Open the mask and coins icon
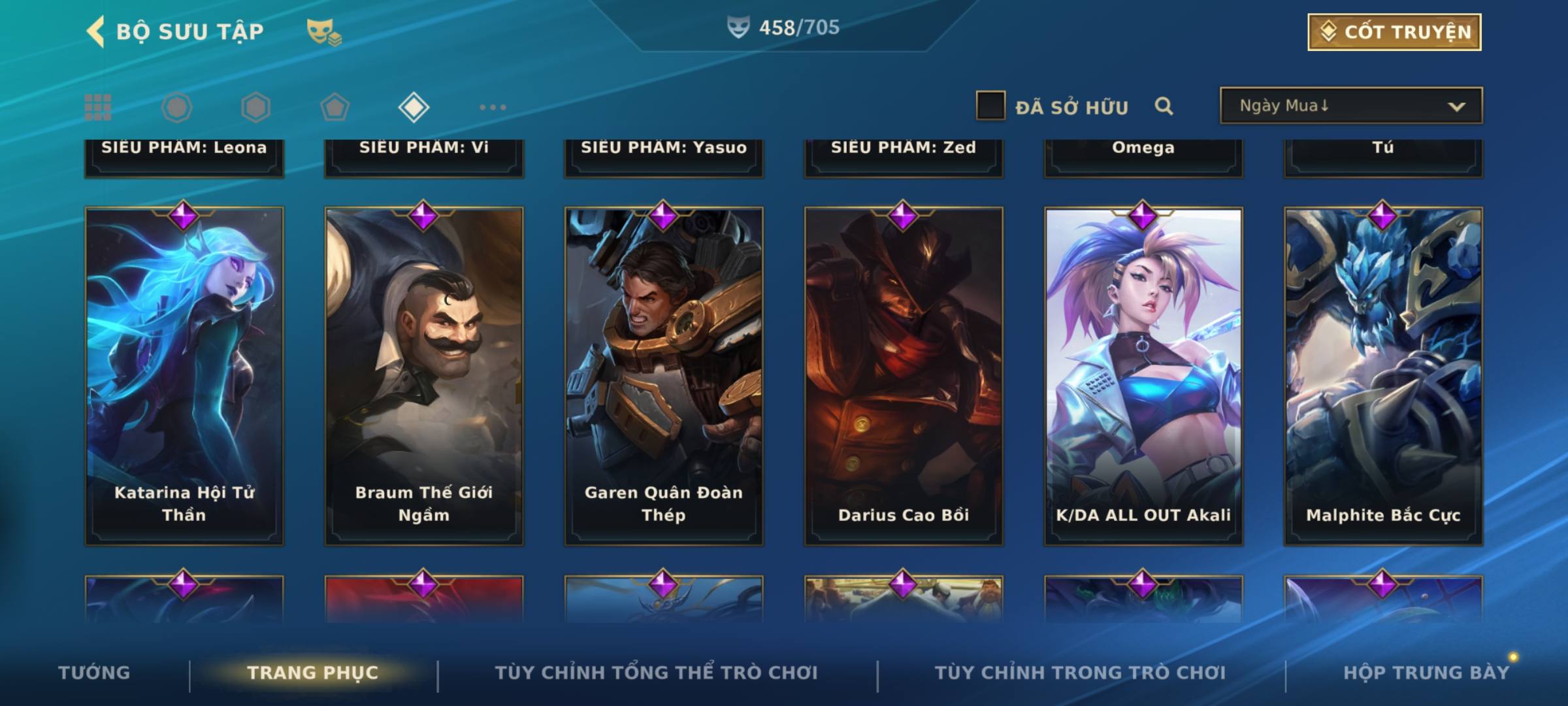 pos(324,31)
